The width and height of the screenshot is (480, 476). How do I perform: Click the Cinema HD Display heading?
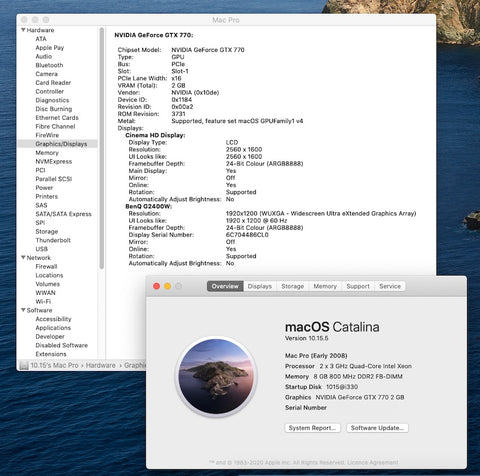155,135
